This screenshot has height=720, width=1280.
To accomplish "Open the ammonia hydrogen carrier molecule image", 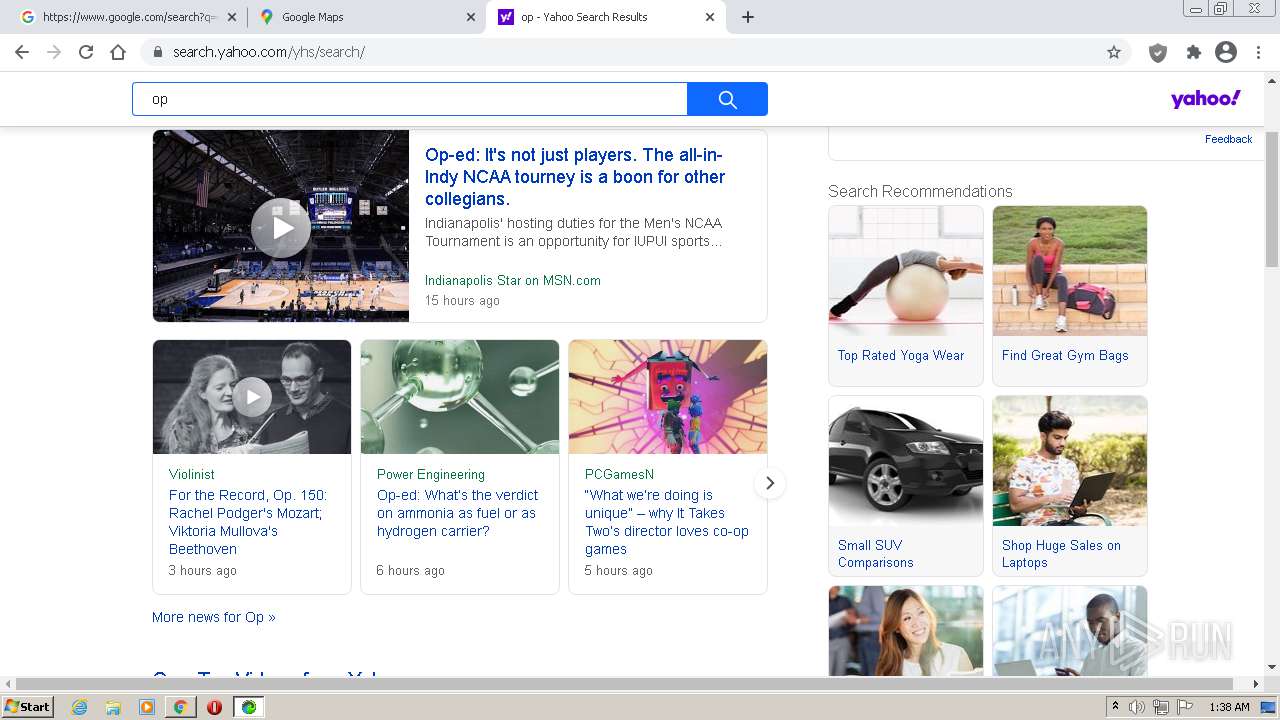I will (460, 397).
